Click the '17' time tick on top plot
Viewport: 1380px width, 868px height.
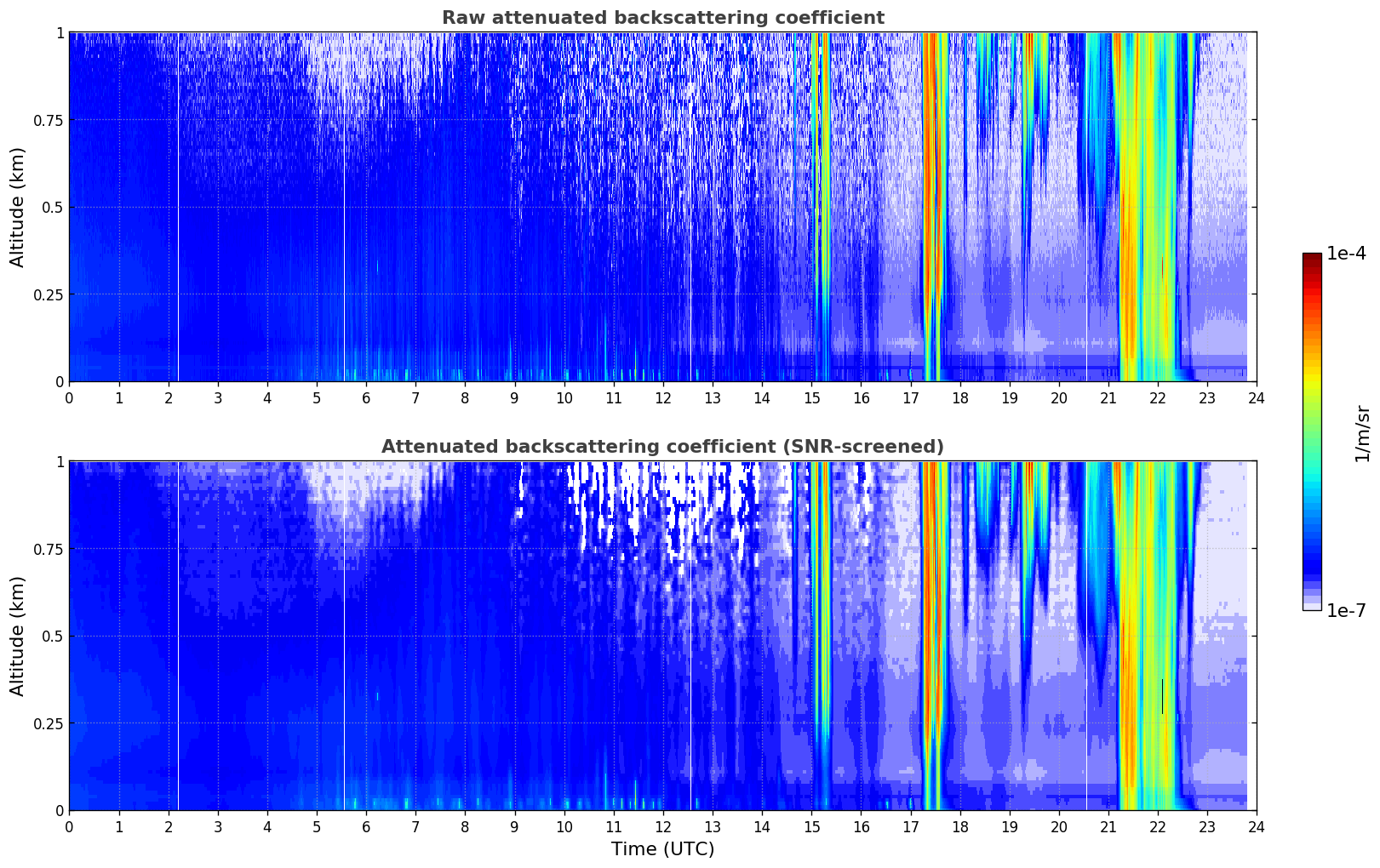point(910,397)
